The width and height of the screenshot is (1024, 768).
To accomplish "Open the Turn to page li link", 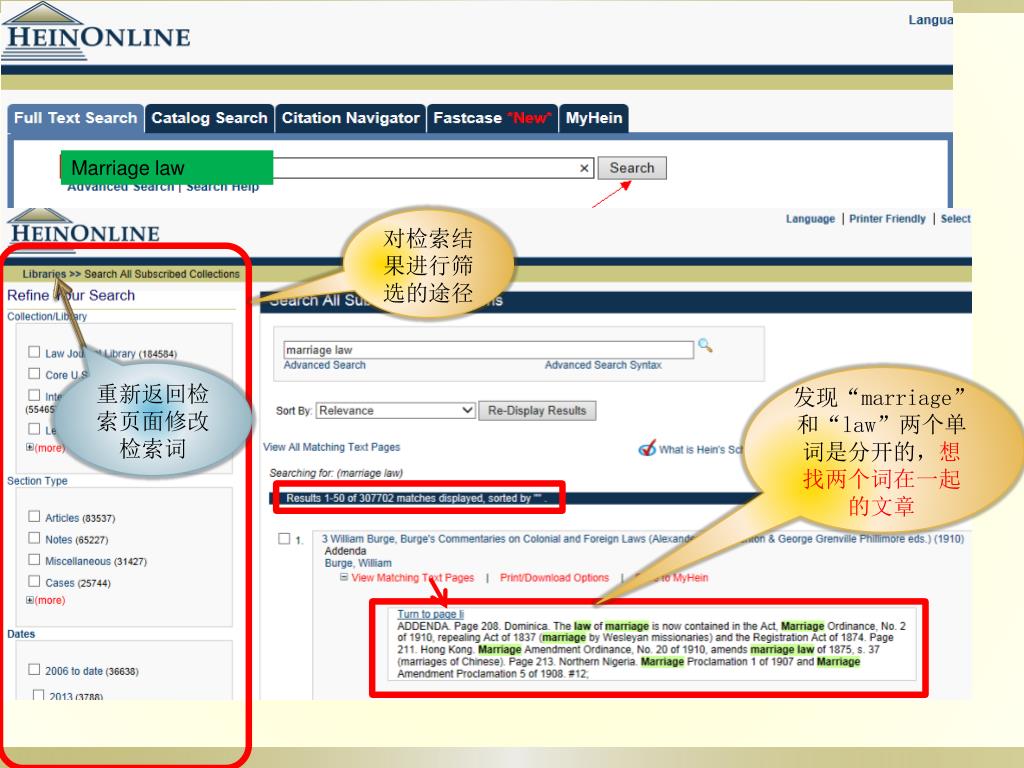I will (x=430, y=614).
